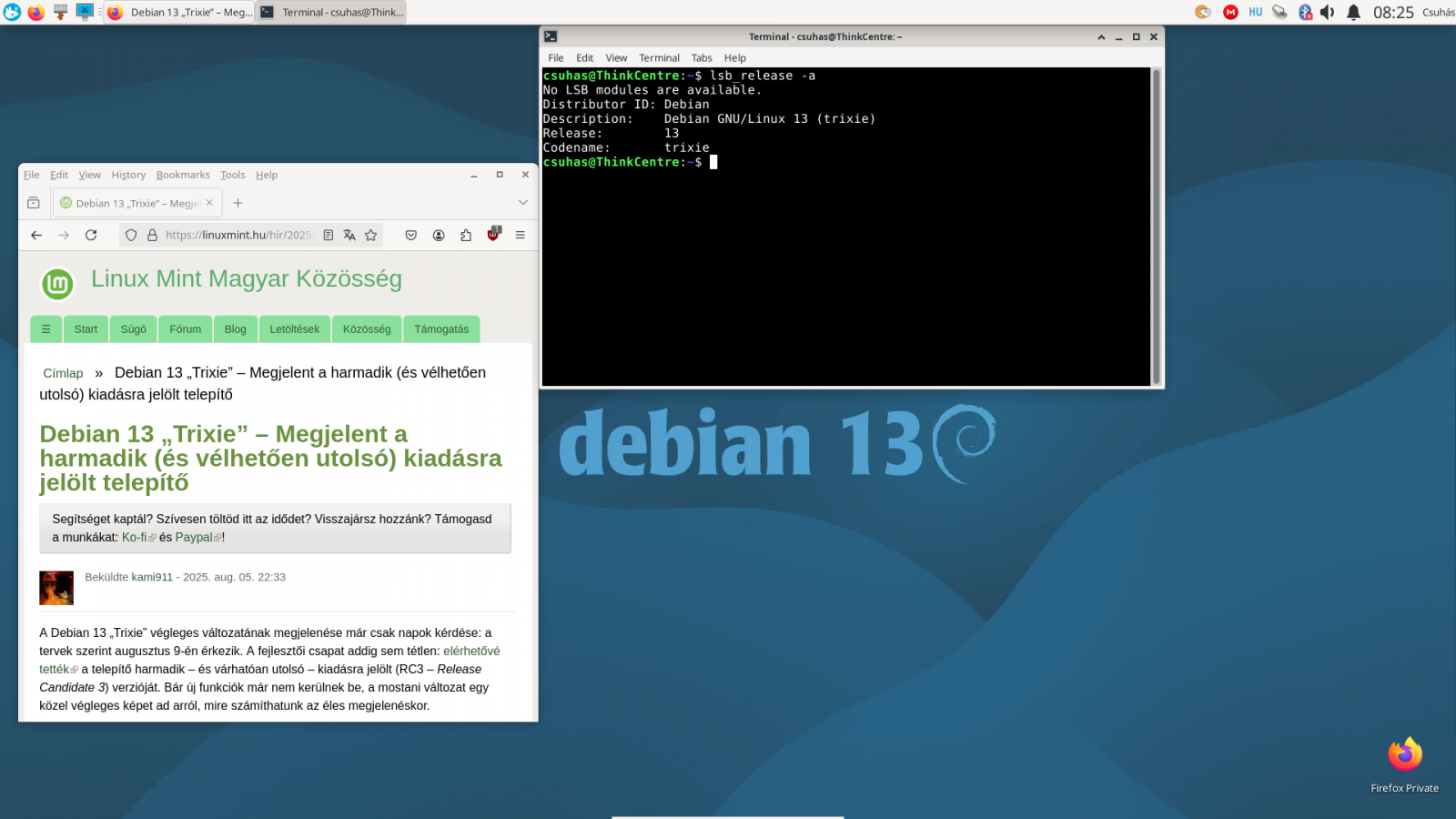This screenshot has width=1456, height=819.
Task: Open the Firefox View menu
Action: click(89, 175)
